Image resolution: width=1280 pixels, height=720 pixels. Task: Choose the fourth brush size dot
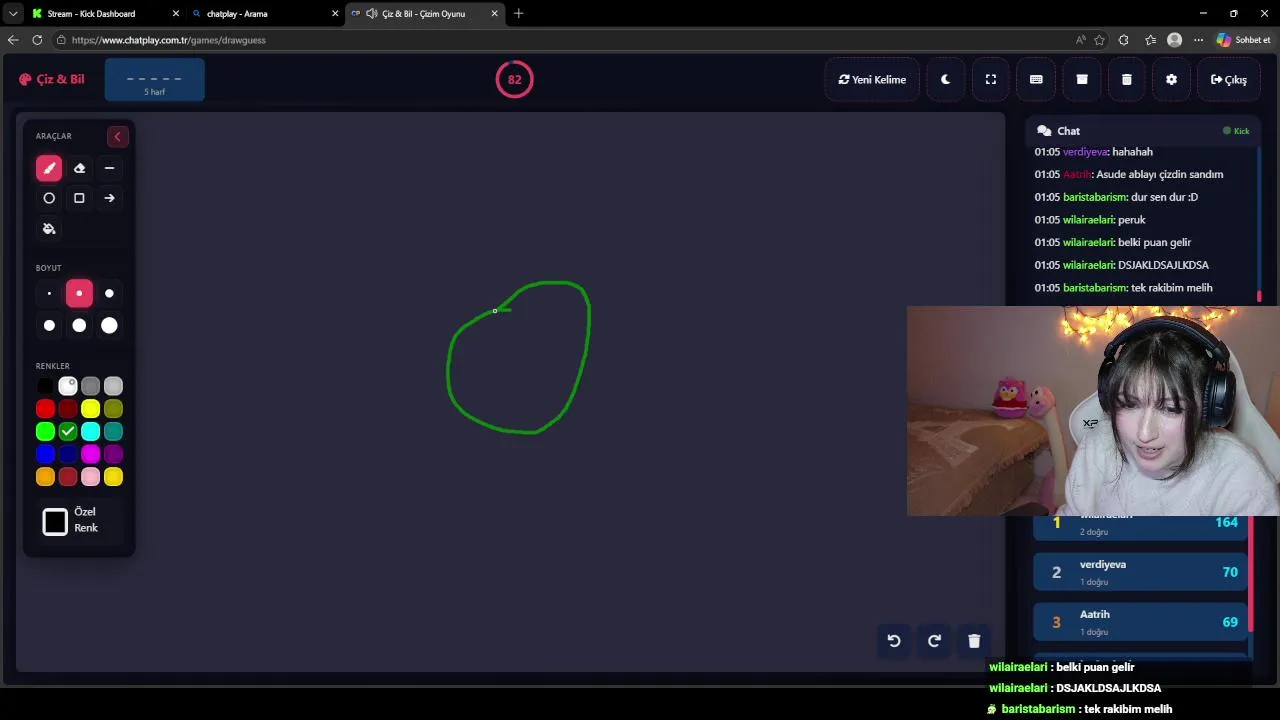49,325
